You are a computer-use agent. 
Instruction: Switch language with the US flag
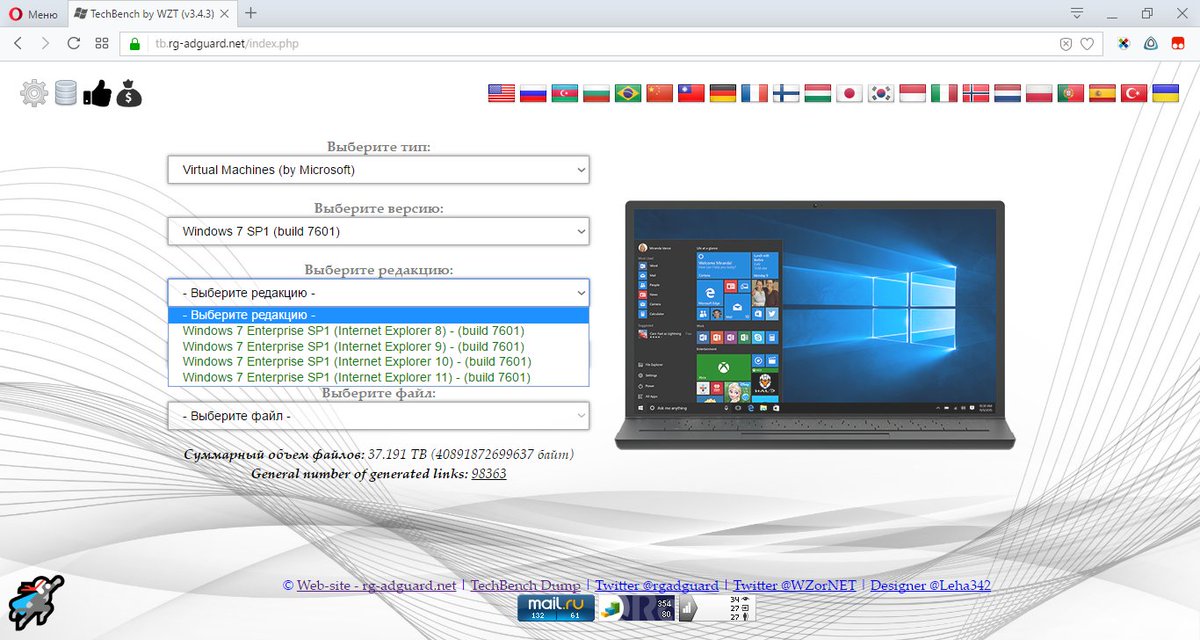pyautogui.click(x=501, y=93)
